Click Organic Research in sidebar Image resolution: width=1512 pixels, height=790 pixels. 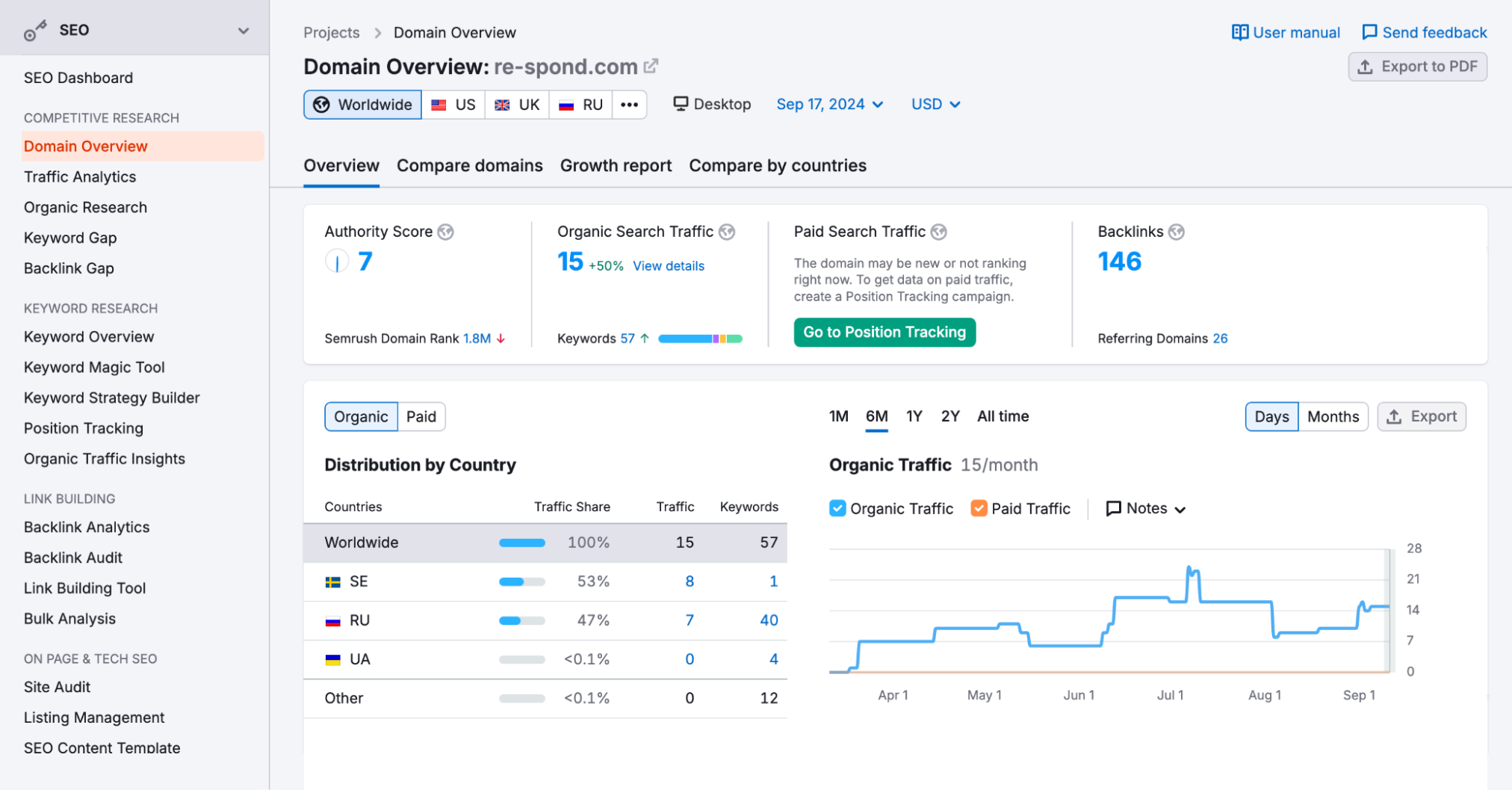pos(85,208)
